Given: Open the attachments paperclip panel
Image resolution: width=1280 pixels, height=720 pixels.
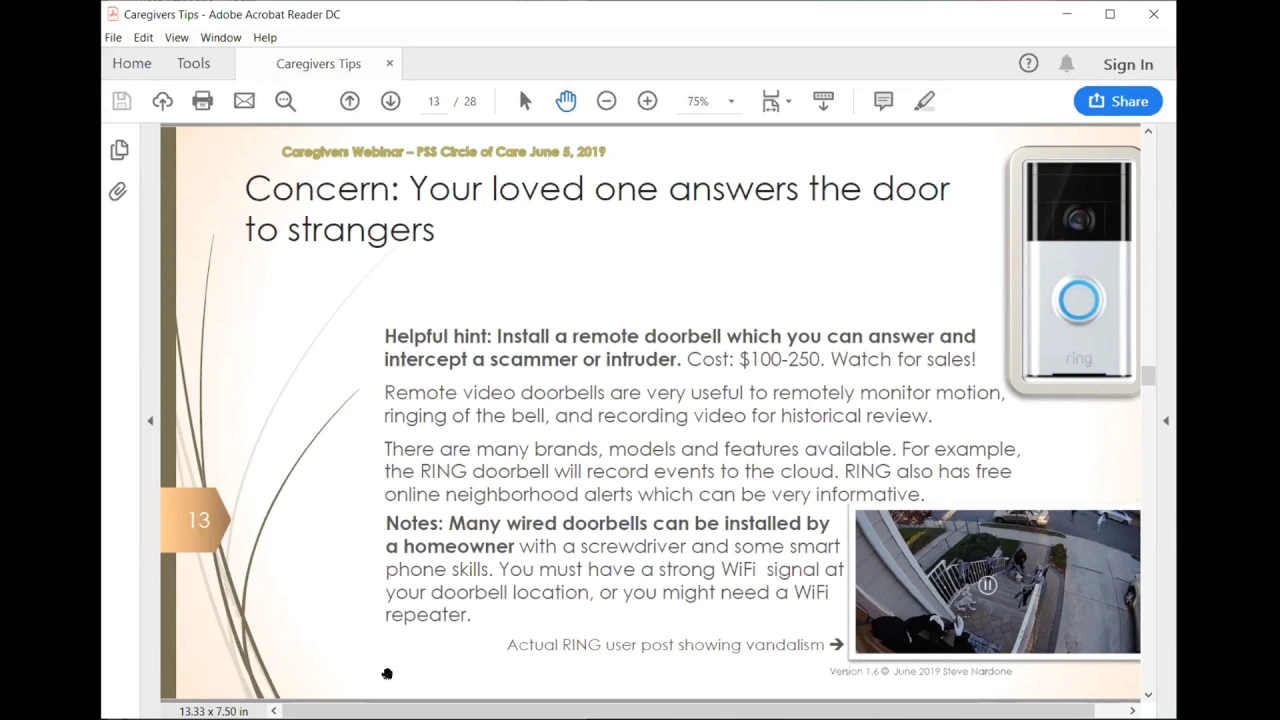Looking at the screenshot, I should (x=118, y=191).
